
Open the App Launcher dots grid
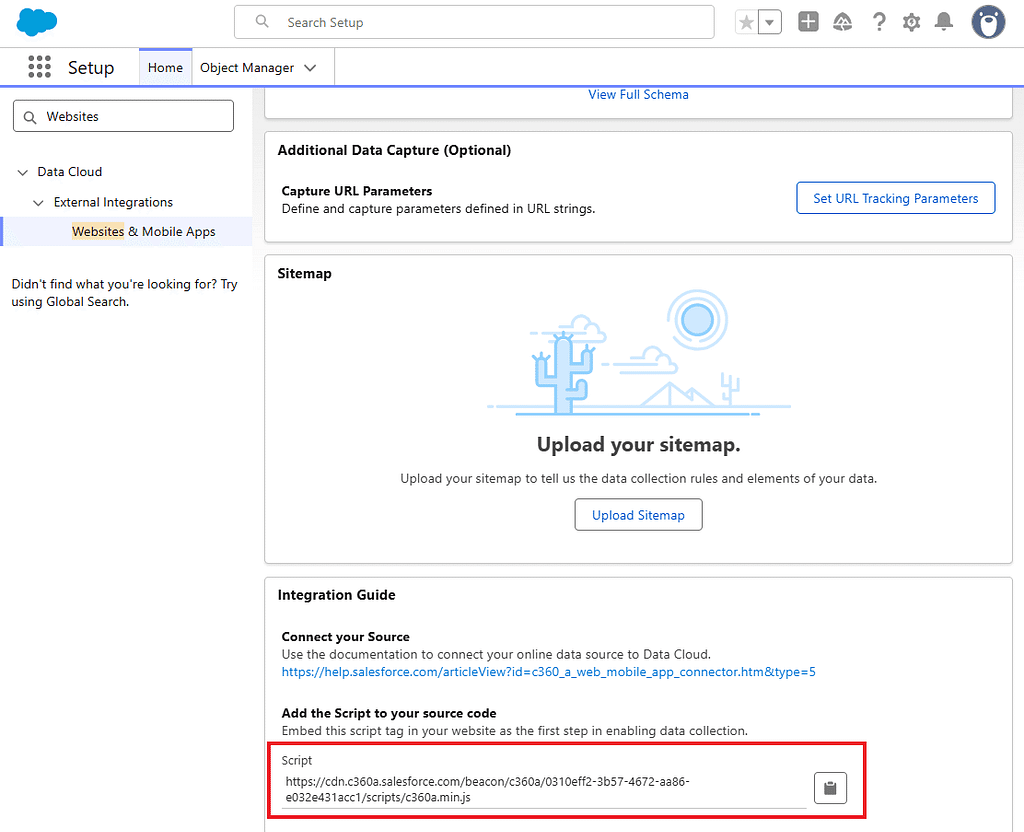[39, 67]
